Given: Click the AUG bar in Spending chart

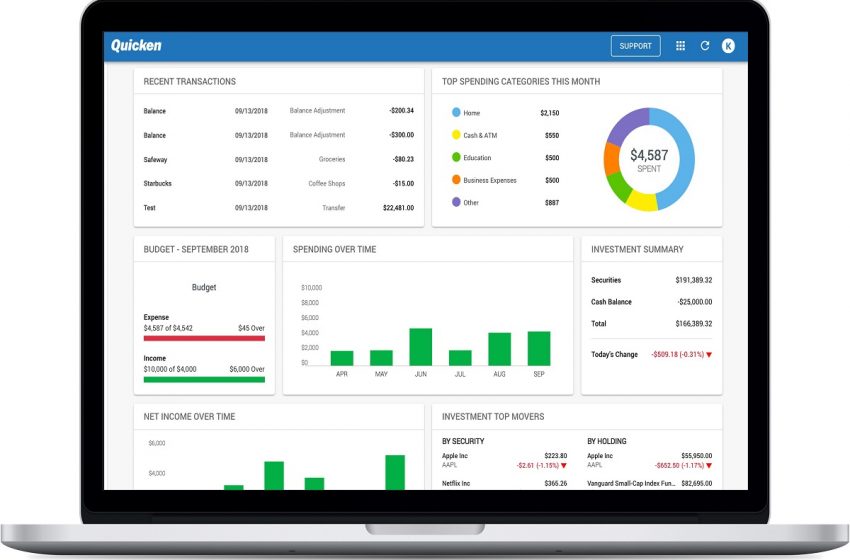Looking at the screenshot, I should tap(499, 349).
